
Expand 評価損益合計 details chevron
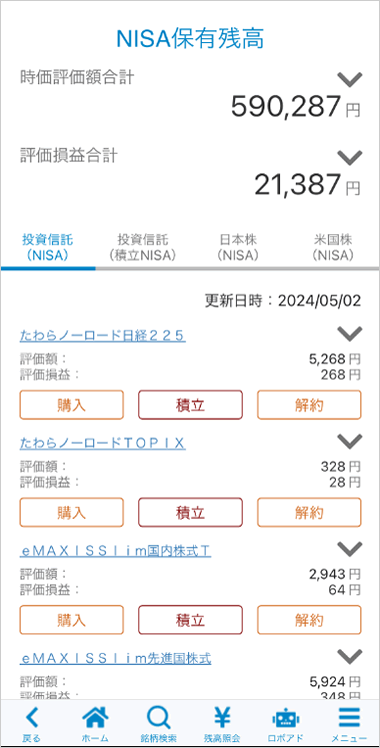pyautogui.click(x=350, y=157)
